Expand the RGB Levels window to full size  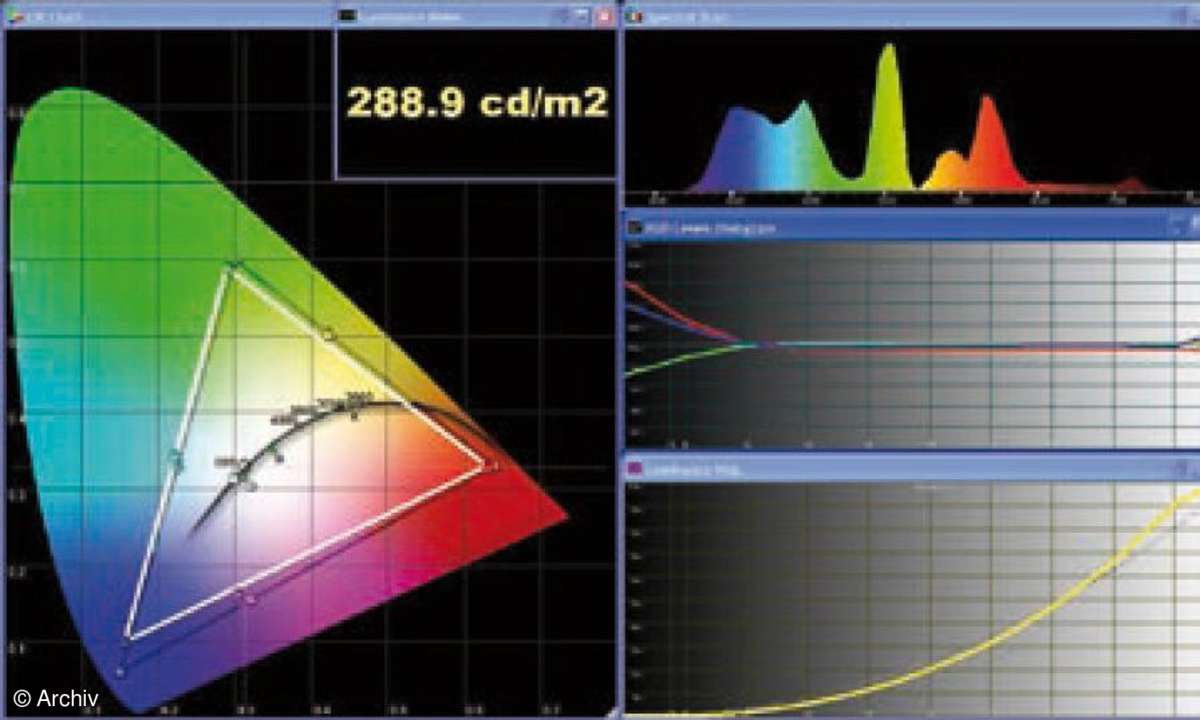tap(1190, 222)
